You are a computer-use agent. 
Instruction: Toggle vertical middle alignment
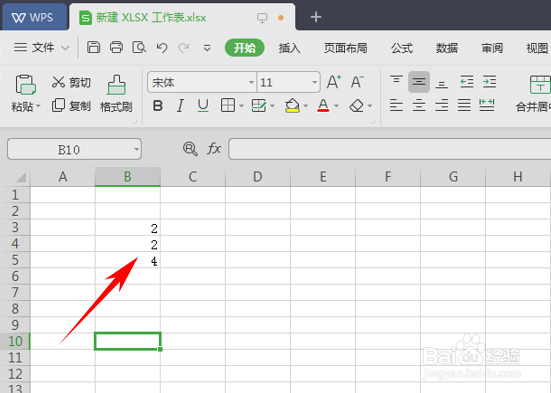[419, 82]
